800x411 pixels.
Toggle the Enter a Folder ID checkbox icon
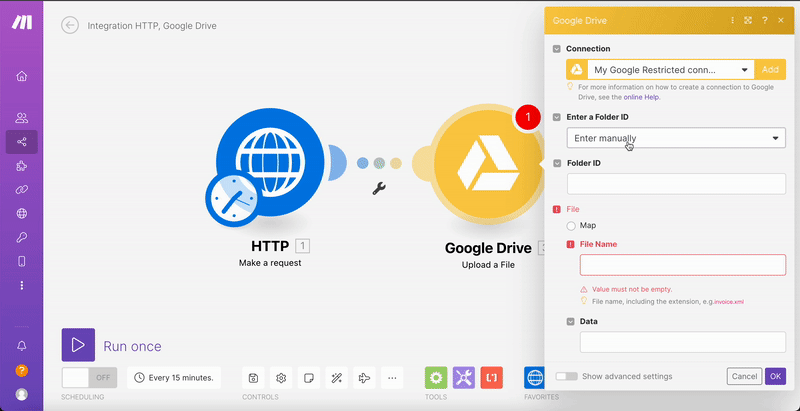point(557,117)
